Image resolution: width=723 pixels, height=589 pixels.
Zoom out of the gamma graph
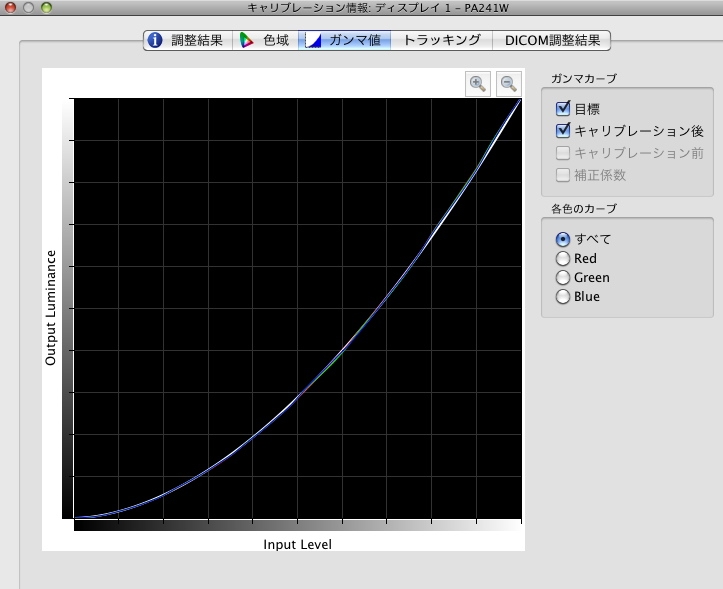(508, 84)
